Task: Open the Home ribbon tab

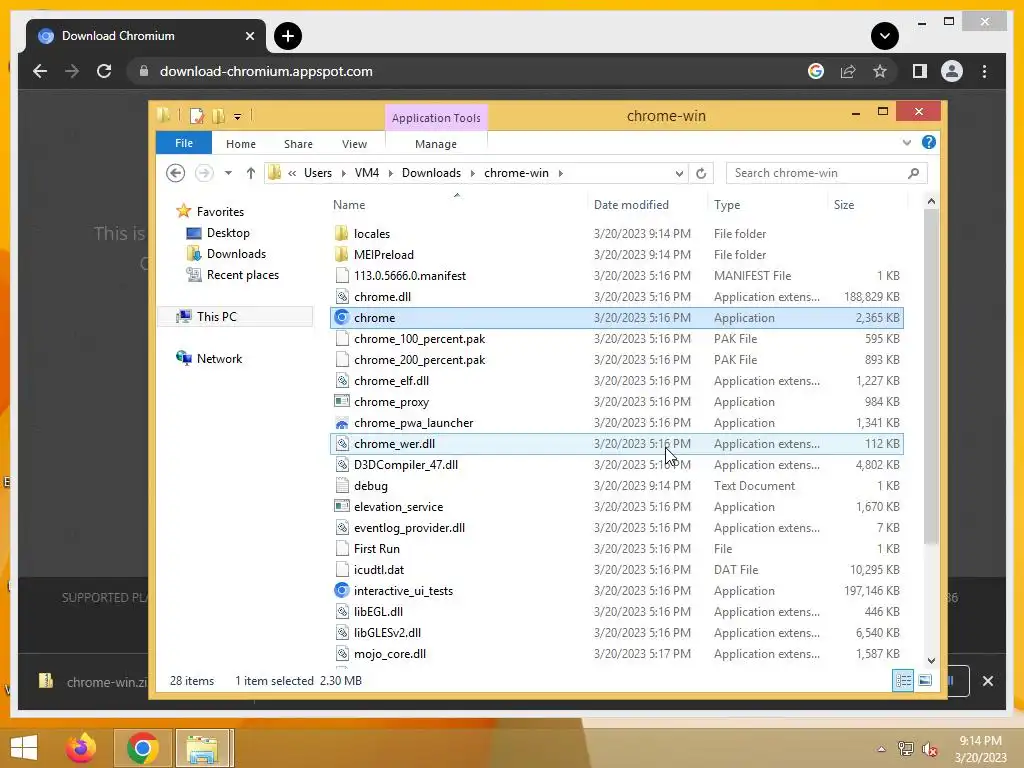Action: click(241, 144)
